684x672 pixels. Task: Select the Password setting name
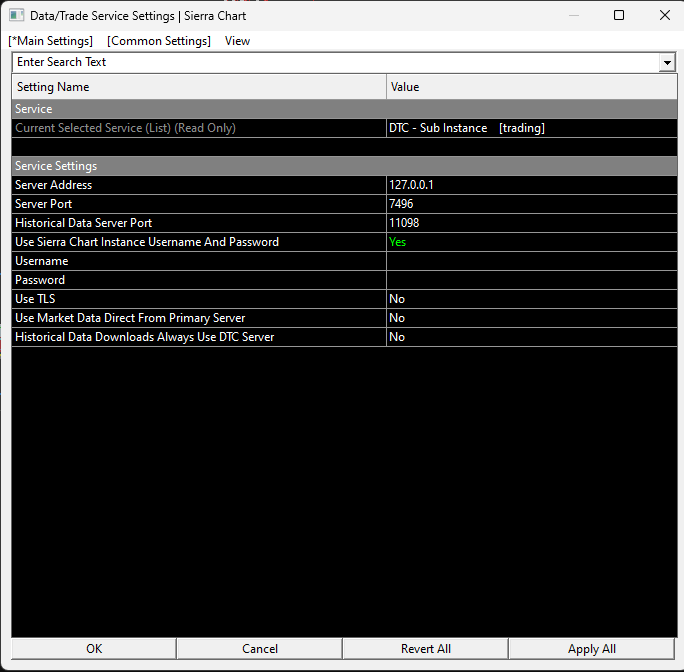[40, 280]
